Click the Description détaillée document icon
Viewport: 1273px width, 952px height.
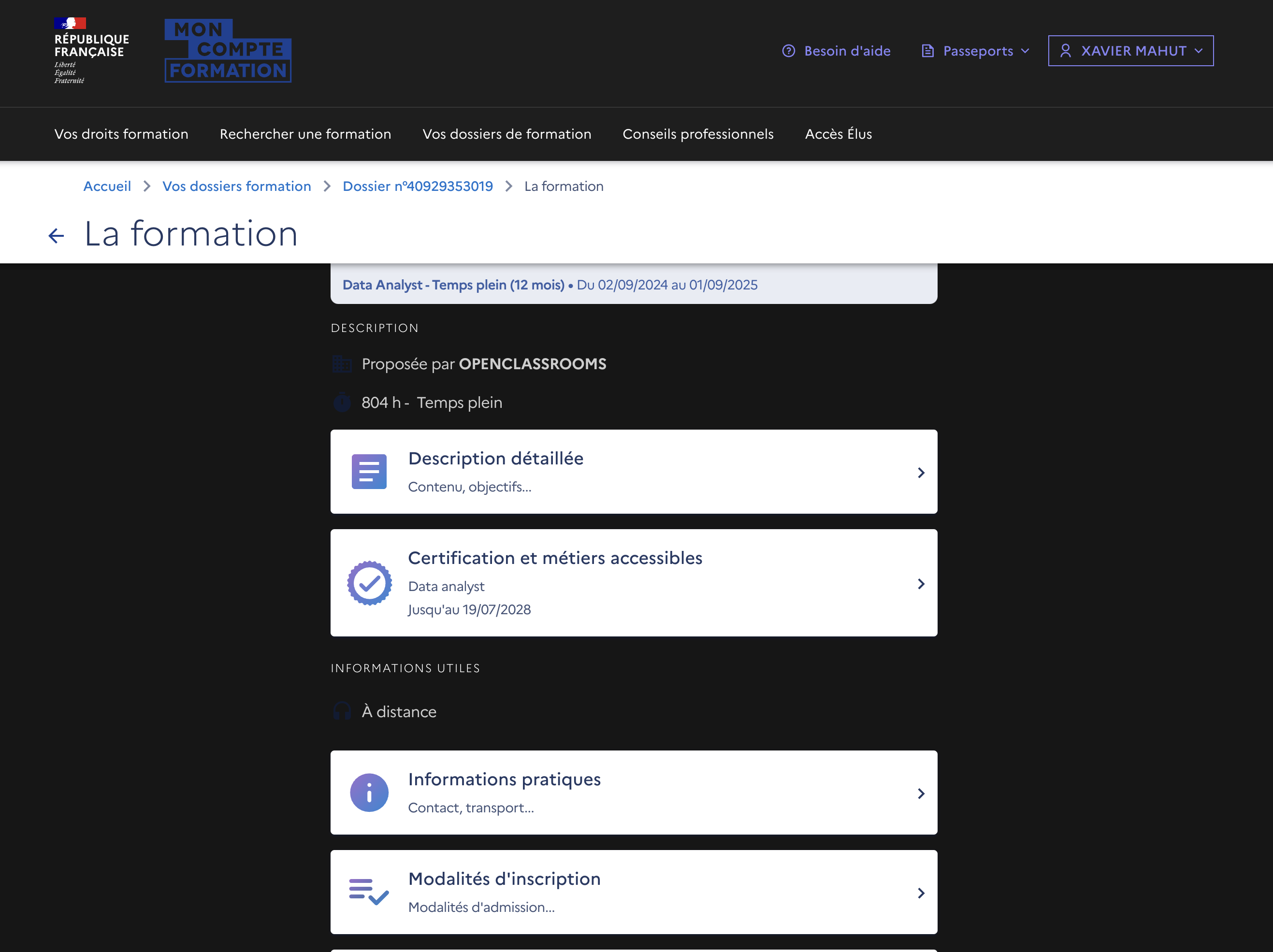click(x=369, y=471)
